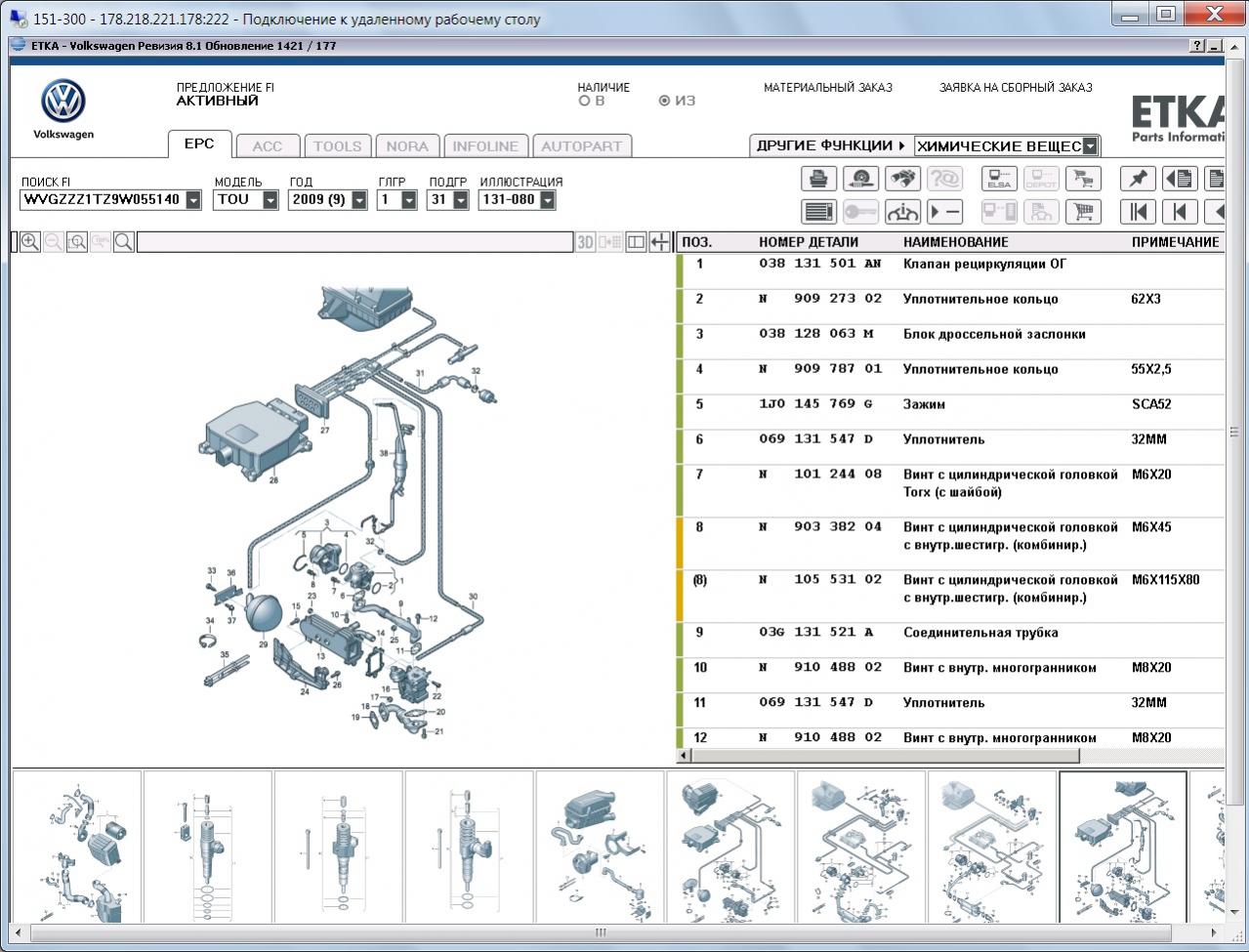1249x952 pixels.
Task: Expand the МОДЕЛЬ dropdown showing TOU
Action: tap(271, 200)
